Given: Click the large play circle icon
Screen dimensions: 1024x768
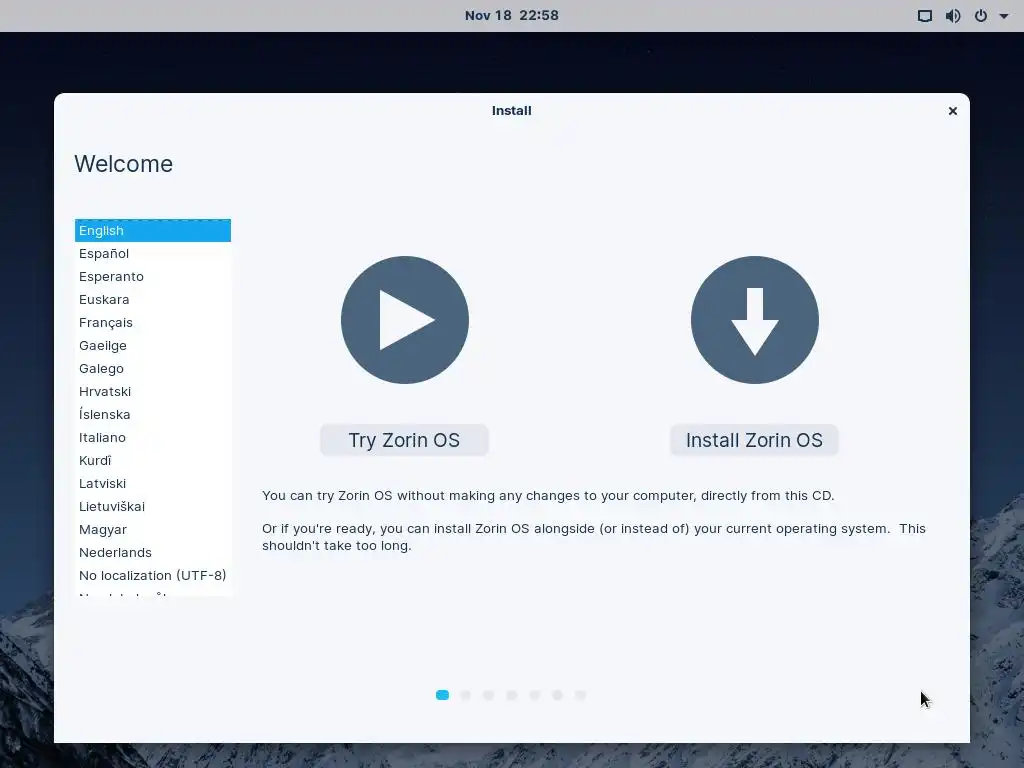Looking at the screenshot, I should pos(405,320).
